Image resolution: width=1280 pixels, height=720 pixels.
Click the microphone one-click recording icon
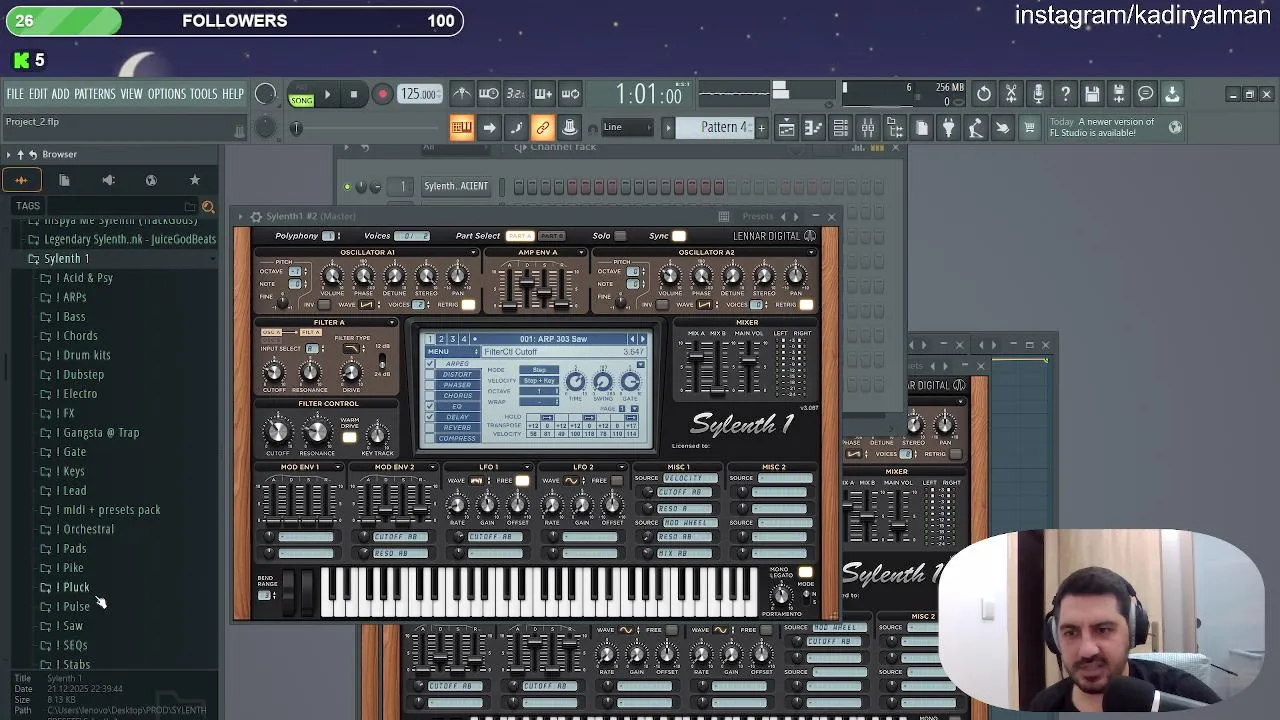(1038, 94)
